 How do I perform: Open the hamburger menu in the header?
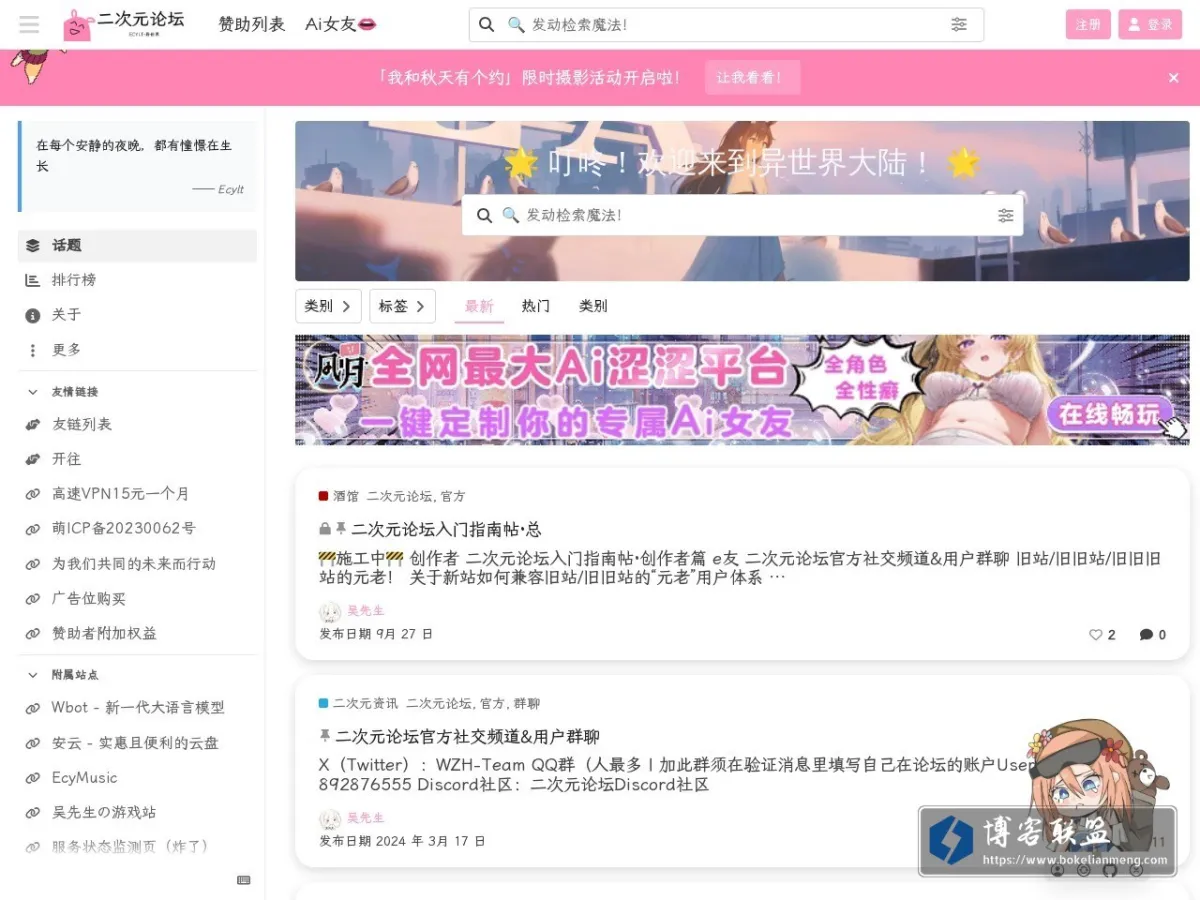pos(29,24)
